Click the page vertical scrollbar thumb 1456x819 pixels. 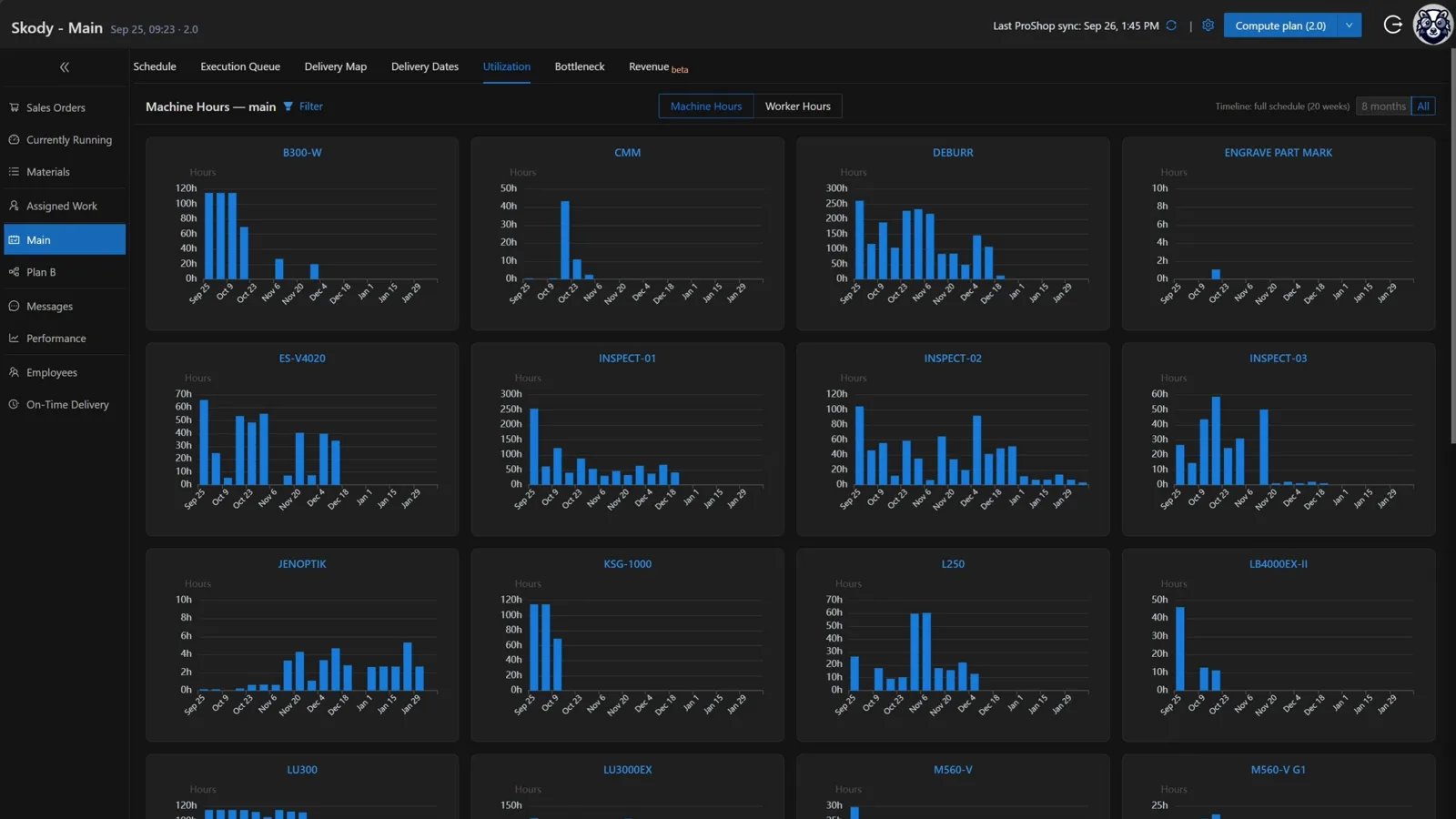click(1452, 246)
